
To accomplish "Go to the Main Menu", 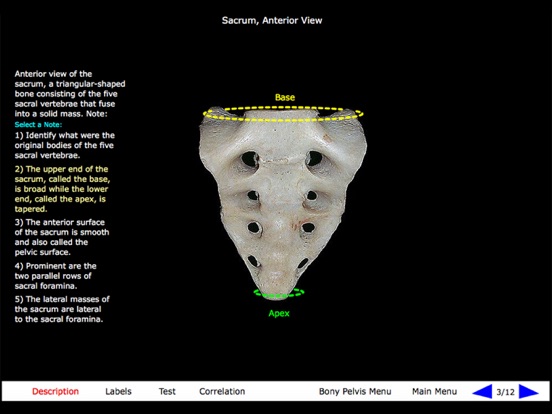I will (x=434, y=391).
